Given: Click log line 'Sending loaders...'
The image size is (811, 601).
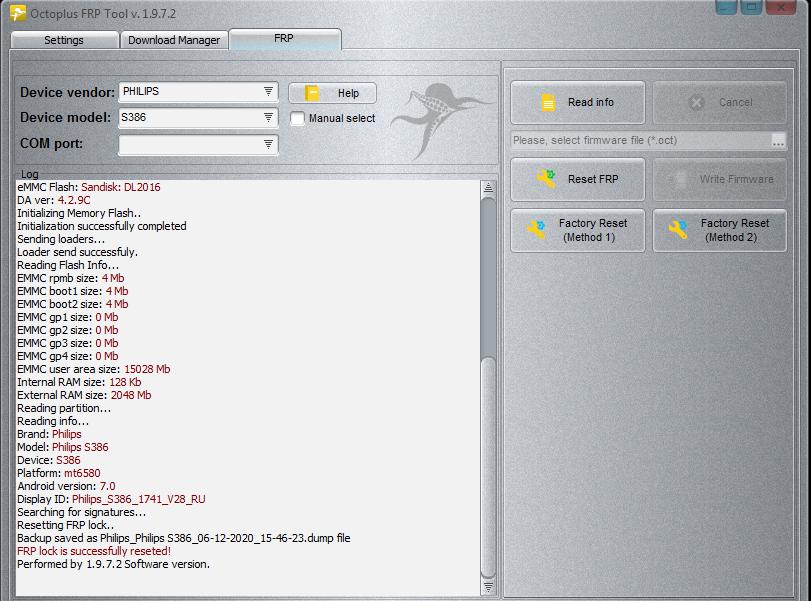Looking at the screenshot, I should pyautogui.click(x=61, y=239).
